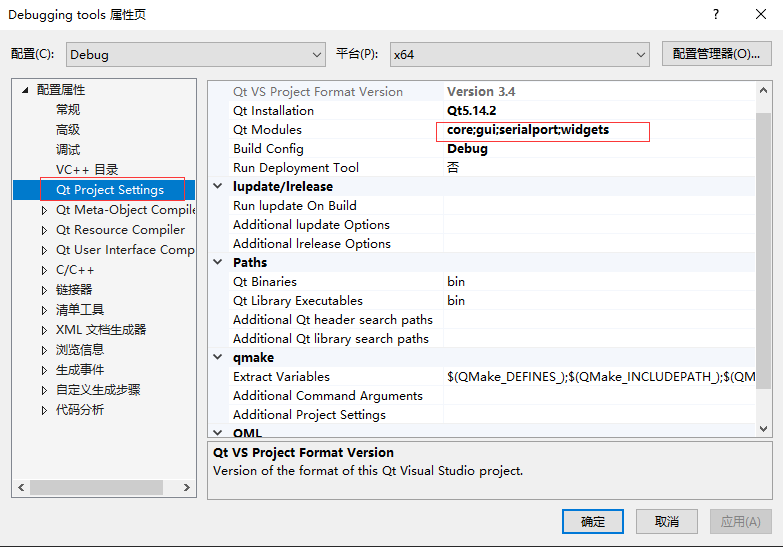Click the tree scroll right arrow
Screen dimensions: 783x547
(187, 487)
